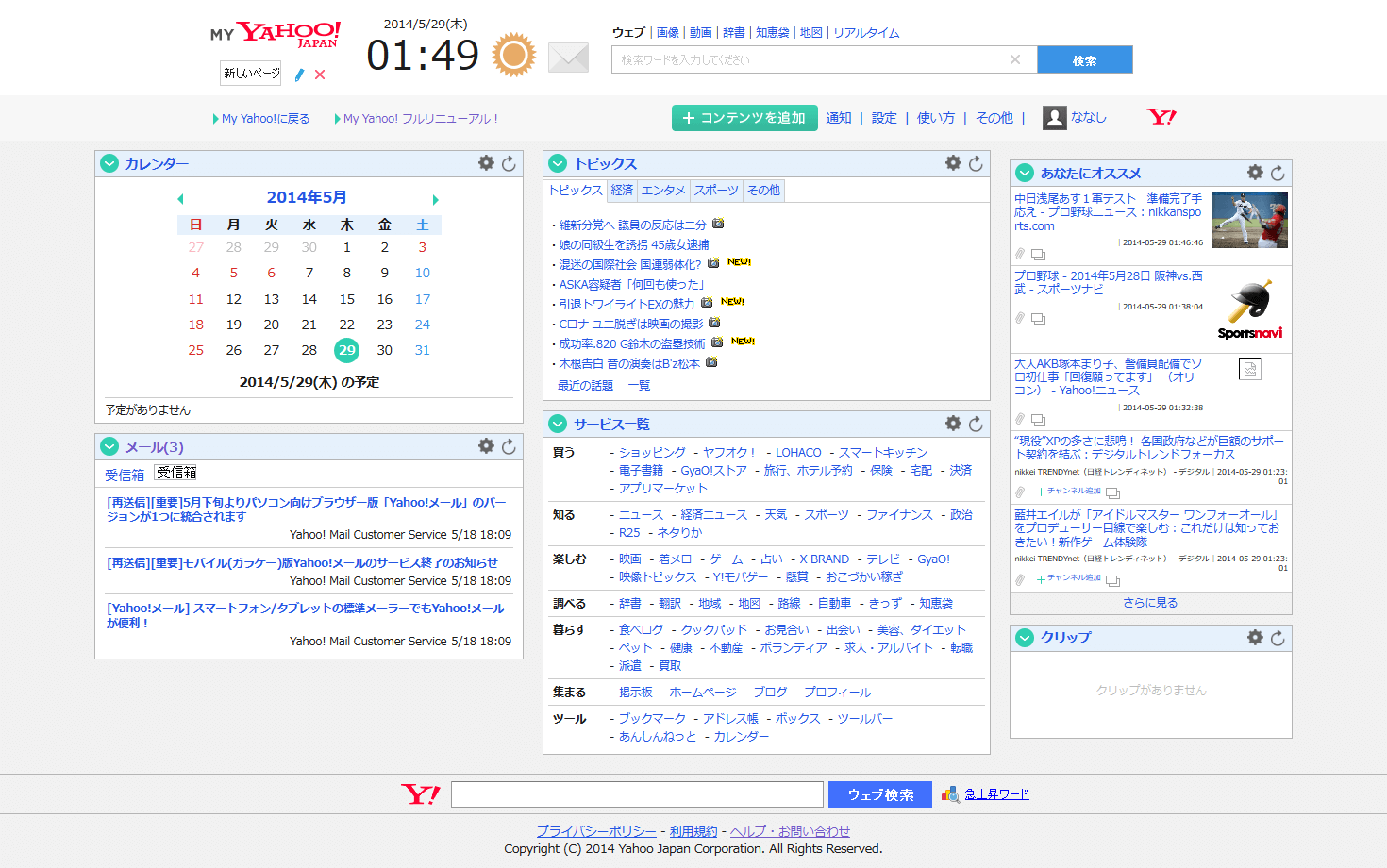Refresh the Topics widget
Screen dimensions: 1387x868
[x=976, y=163]
